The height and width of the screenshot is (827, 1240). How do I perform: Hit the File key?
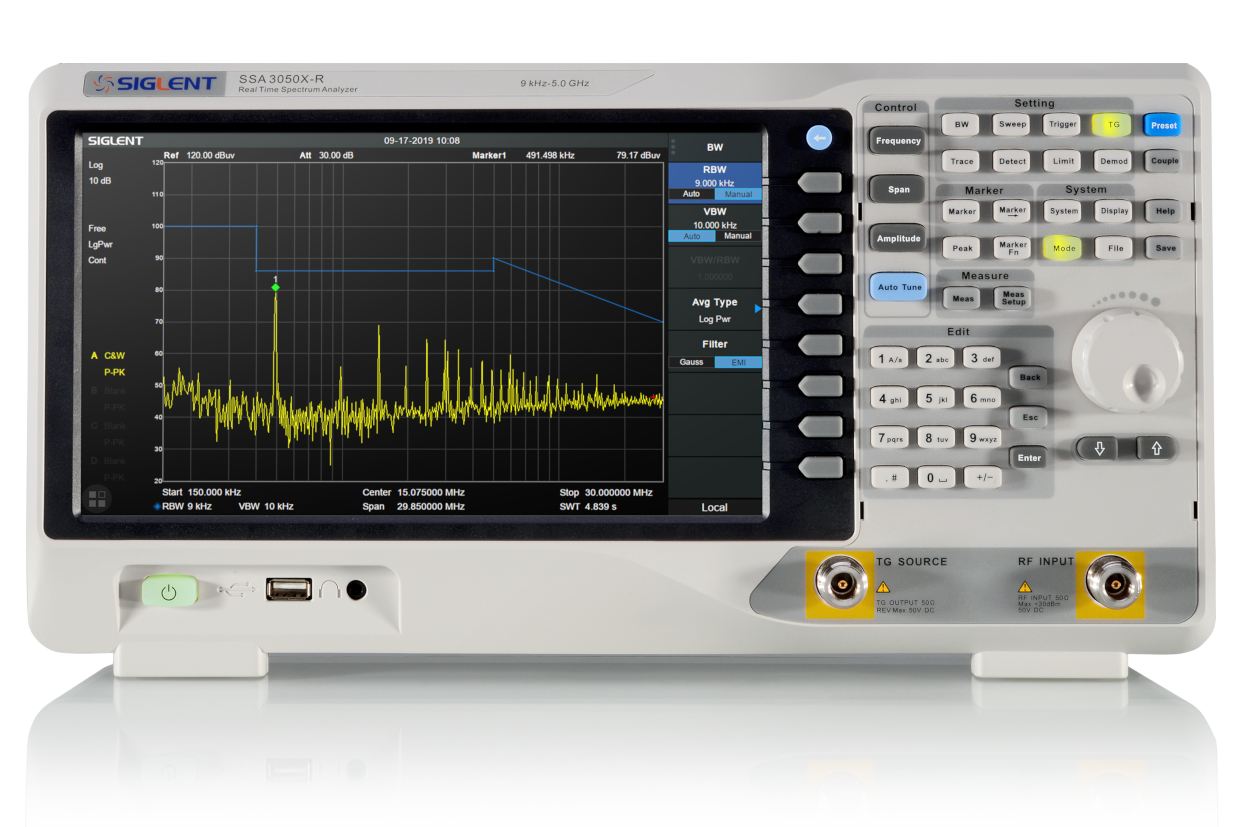tap(1114, 248)
